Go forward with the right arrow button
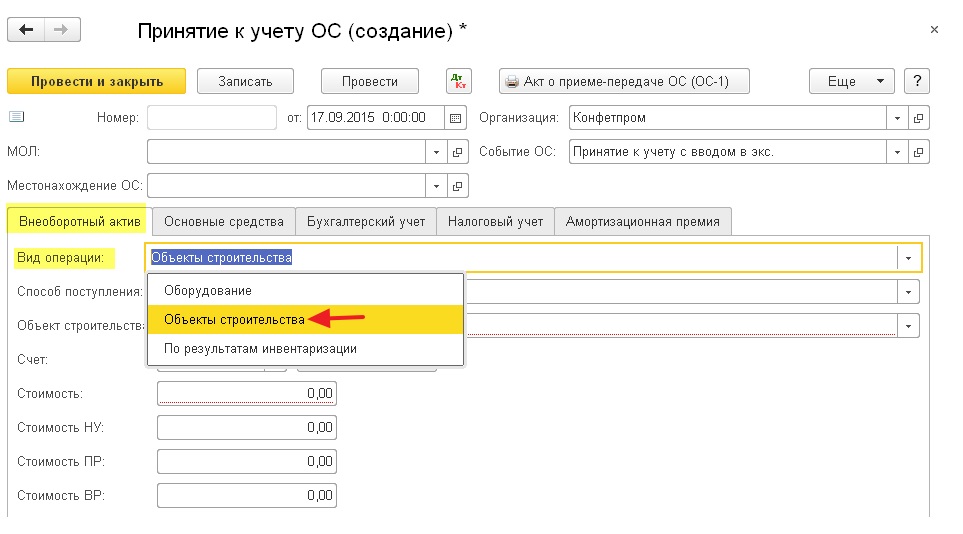The width and height of the screenshot is (963, 534). pyautogui.click(x=62, y=29)
